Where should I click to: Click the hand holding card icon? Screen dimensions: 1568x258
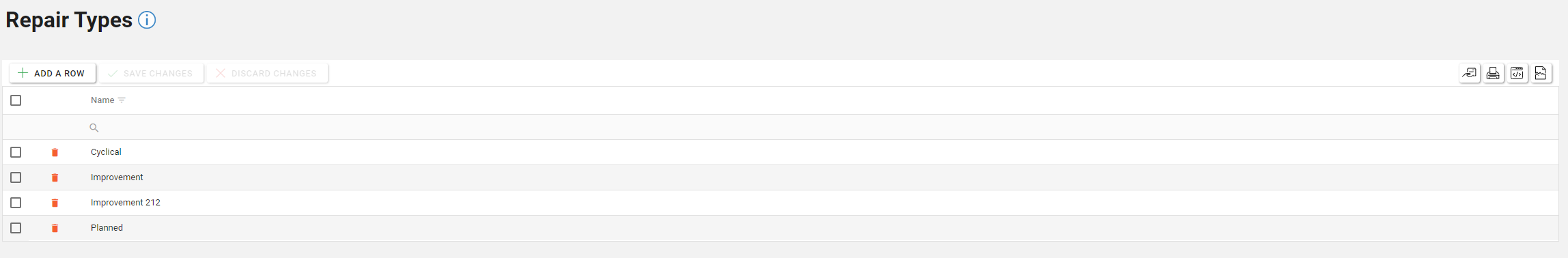point(1470,73)
